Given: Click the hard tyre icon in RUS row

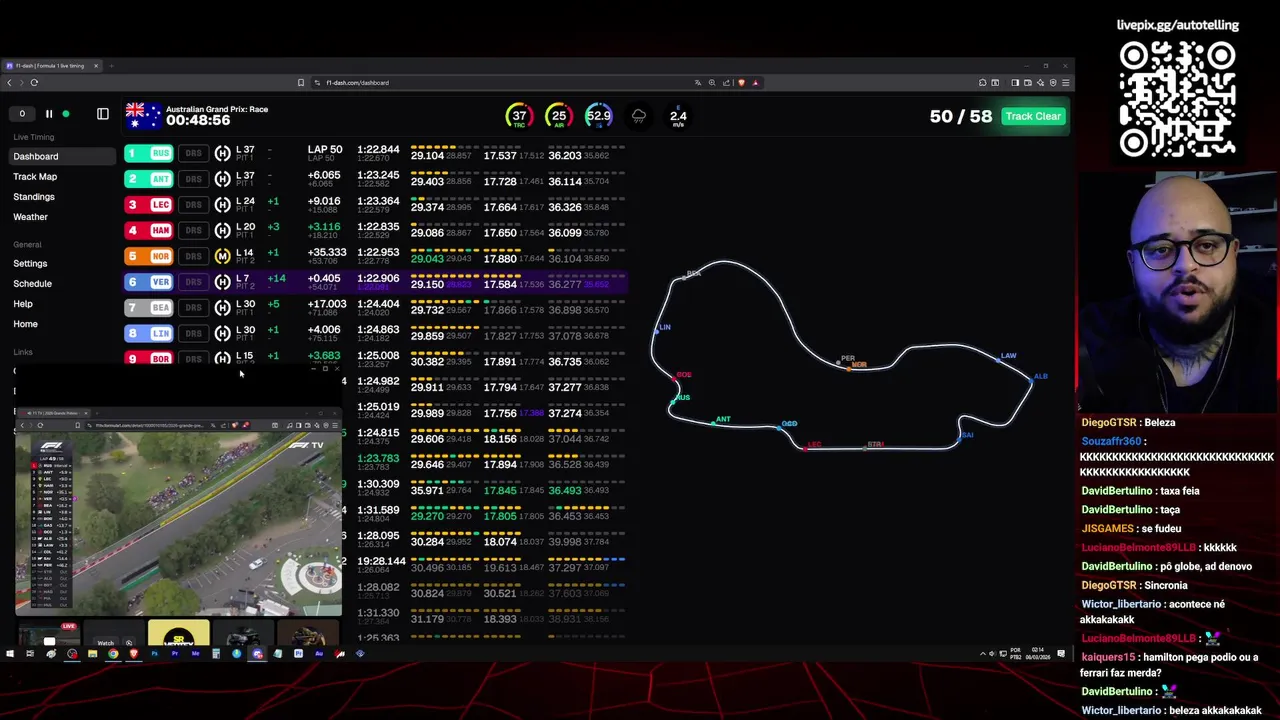Looking at the screenshot, I should pyautogui.click(x=223, y=153).
